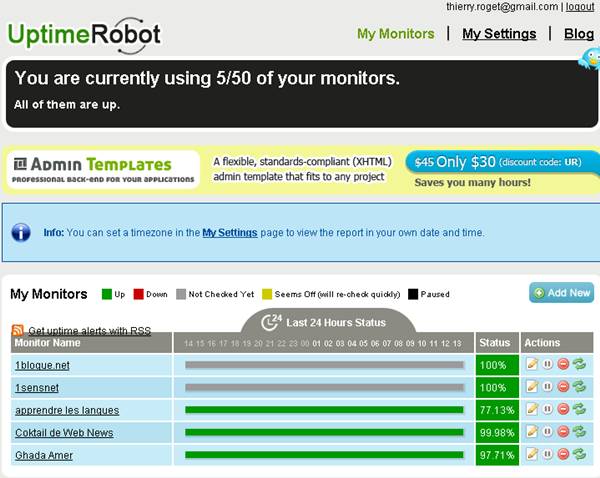Click the red Down legend swatch

[x=139, y=294]
